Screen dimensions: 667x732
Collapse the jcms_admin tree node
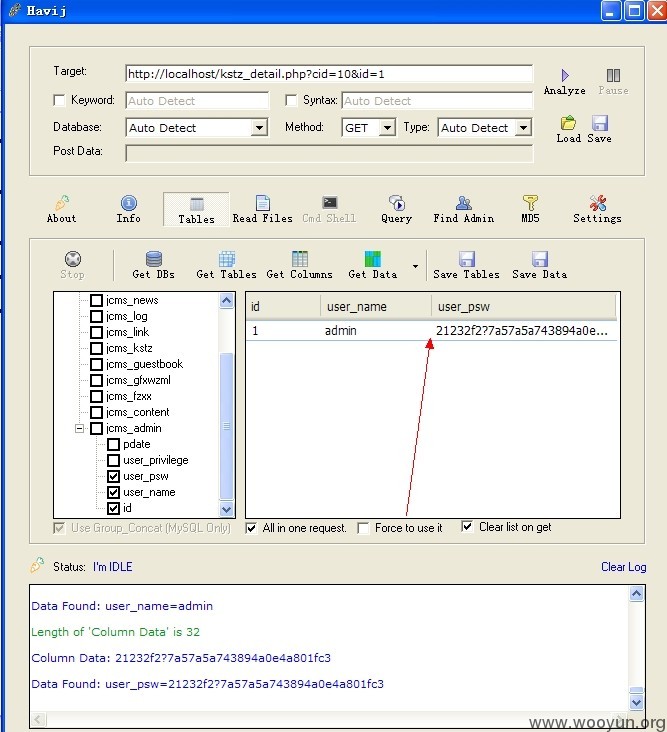click(79, 428)
